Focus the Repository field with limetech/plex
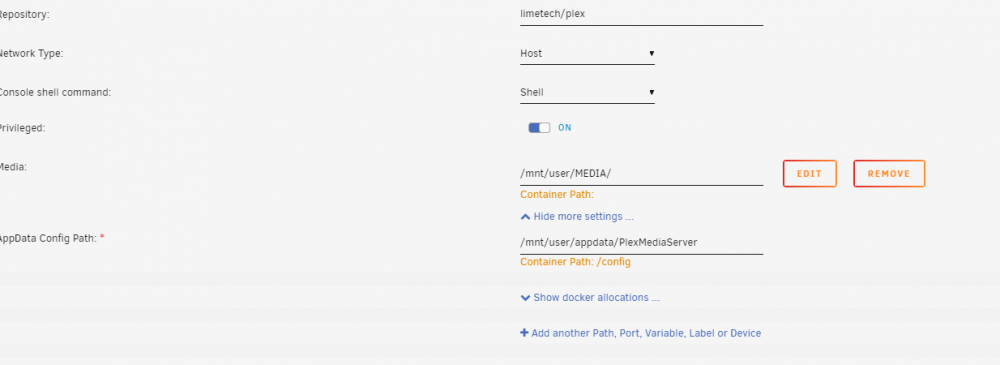 tap(642, 13)
